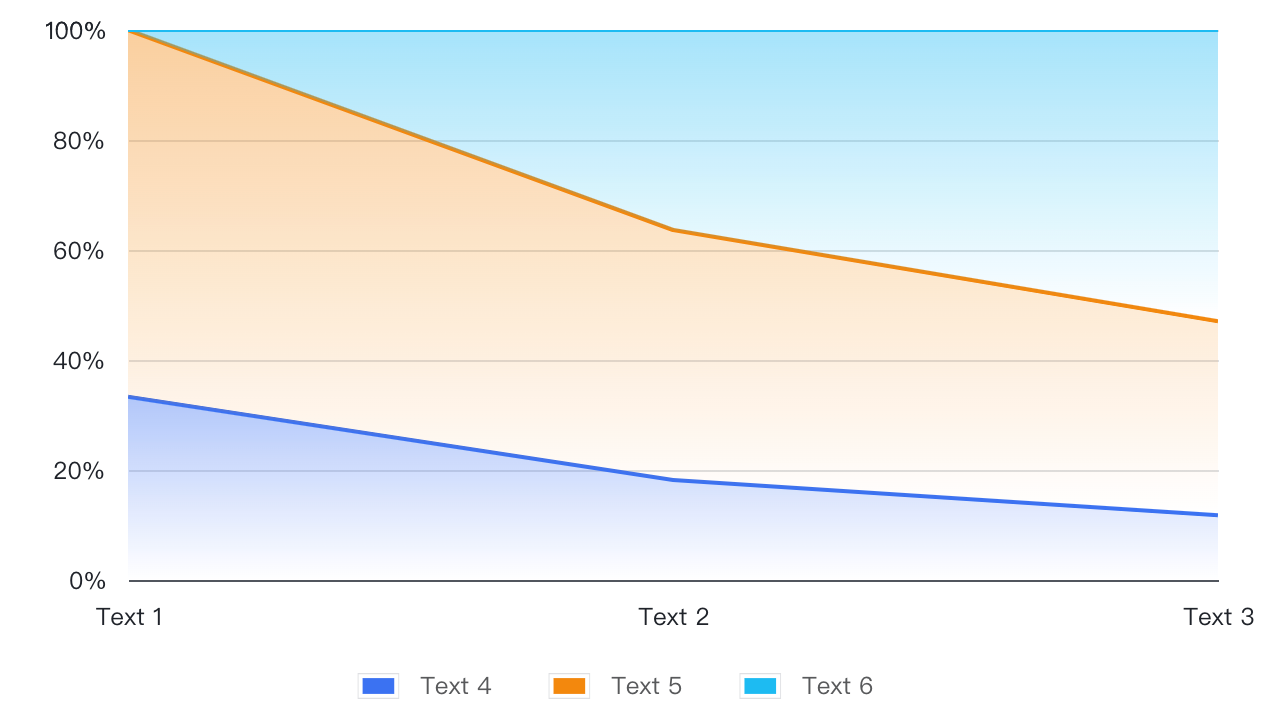Click the 80% y-axis label
This screenshot has height=722, width=1262.
tap(79, 141)
